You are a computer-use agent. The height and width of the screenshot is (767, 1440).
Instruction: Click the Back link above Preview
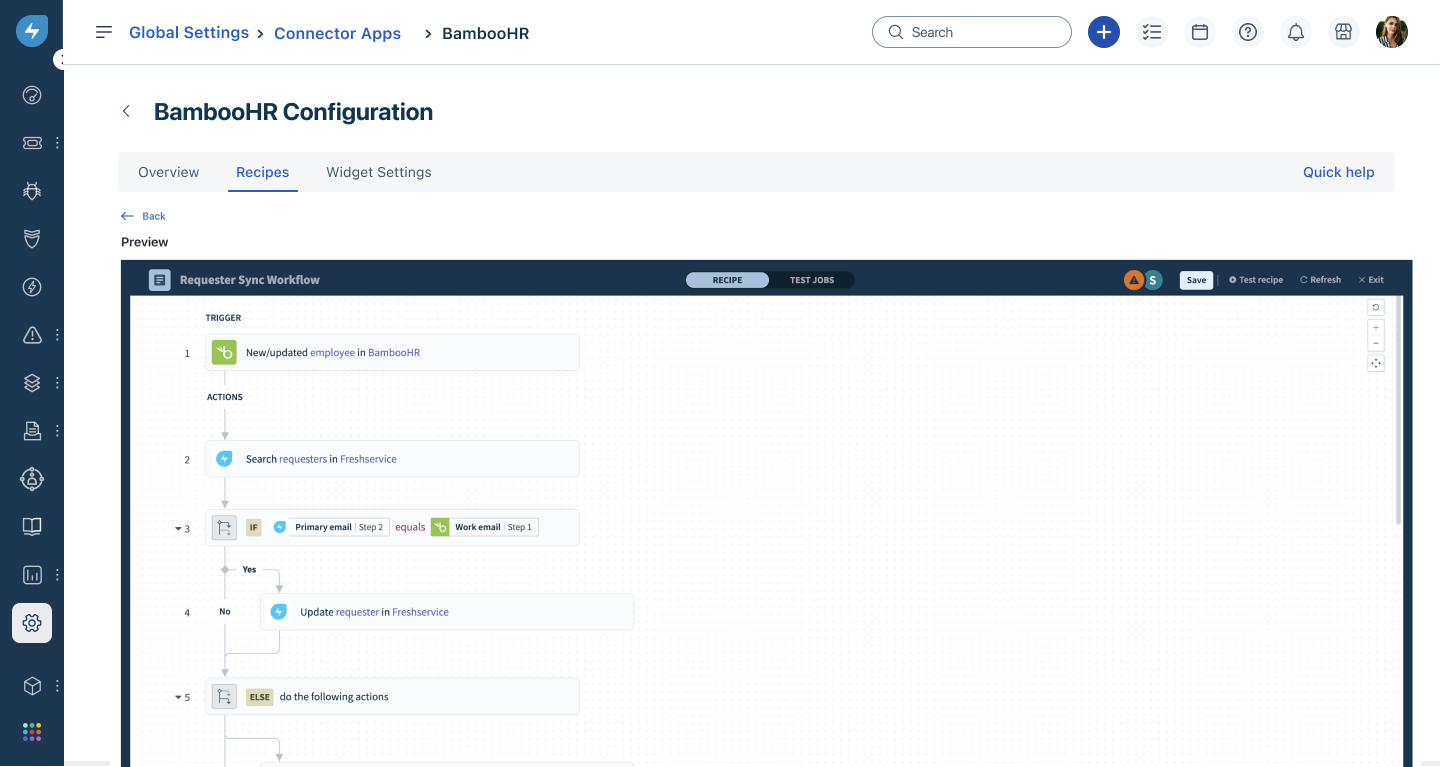click(x=143, y=216)
